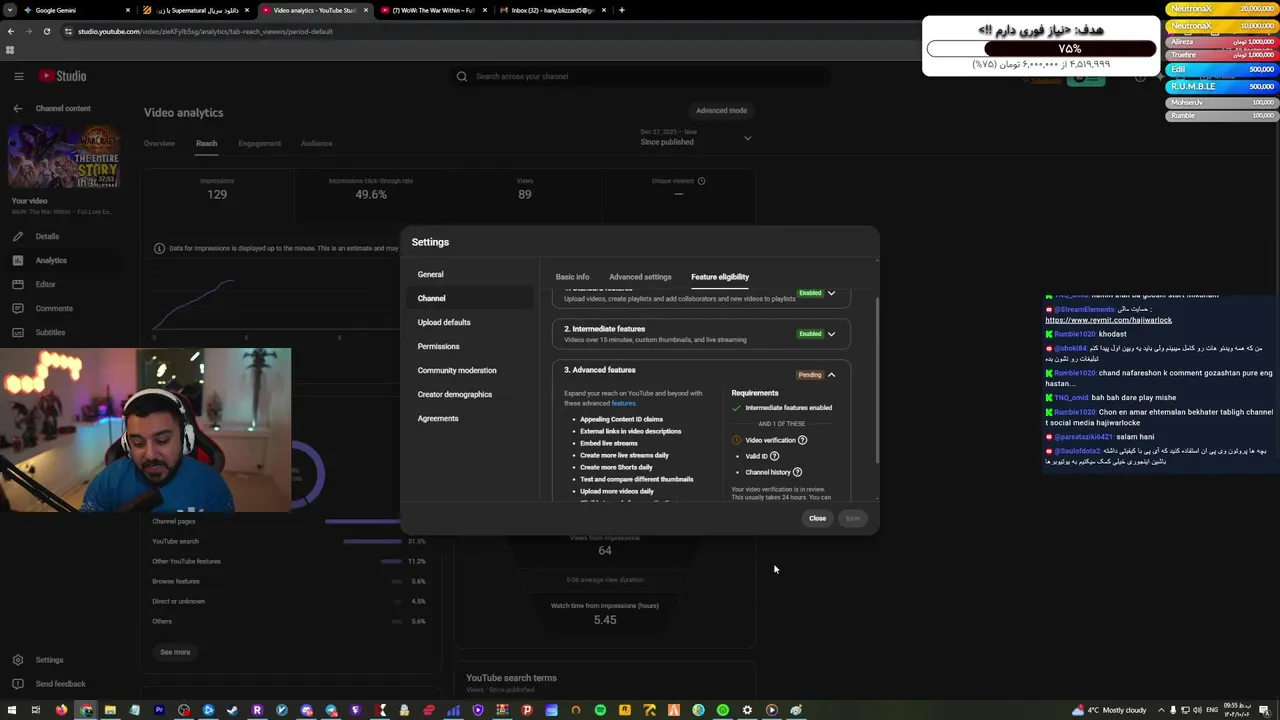
Task: Click browser back arrow
Action: (x=11, y=31)
